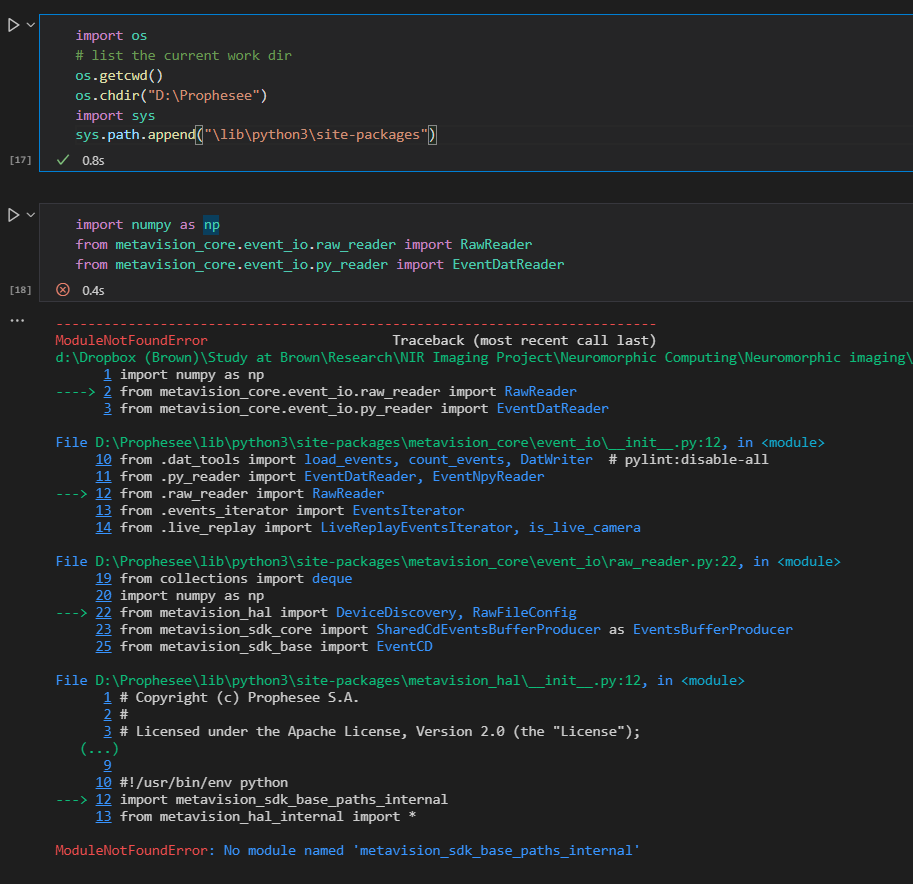The image size is (913, 884).
Task: Click the d:\Dropbox (Brown) notebook path
Action: point(483,358)
